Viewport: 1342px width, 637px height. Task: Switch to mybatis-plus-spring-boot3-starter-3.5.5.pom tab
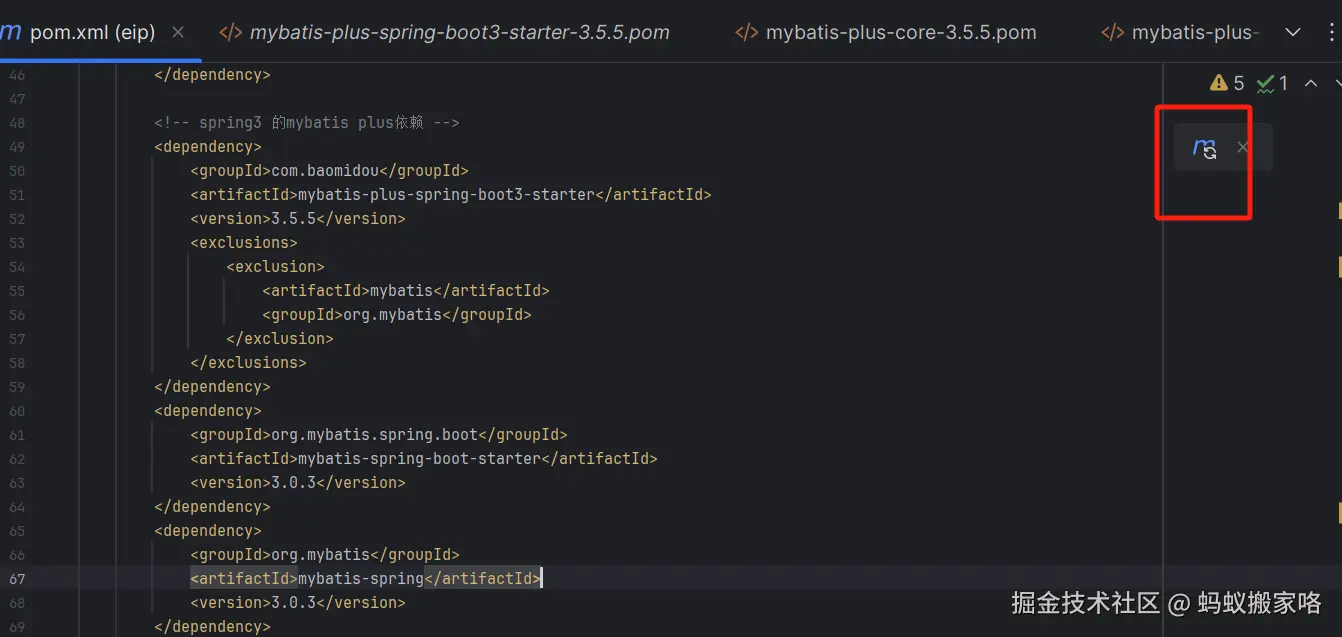pos(459,32)
